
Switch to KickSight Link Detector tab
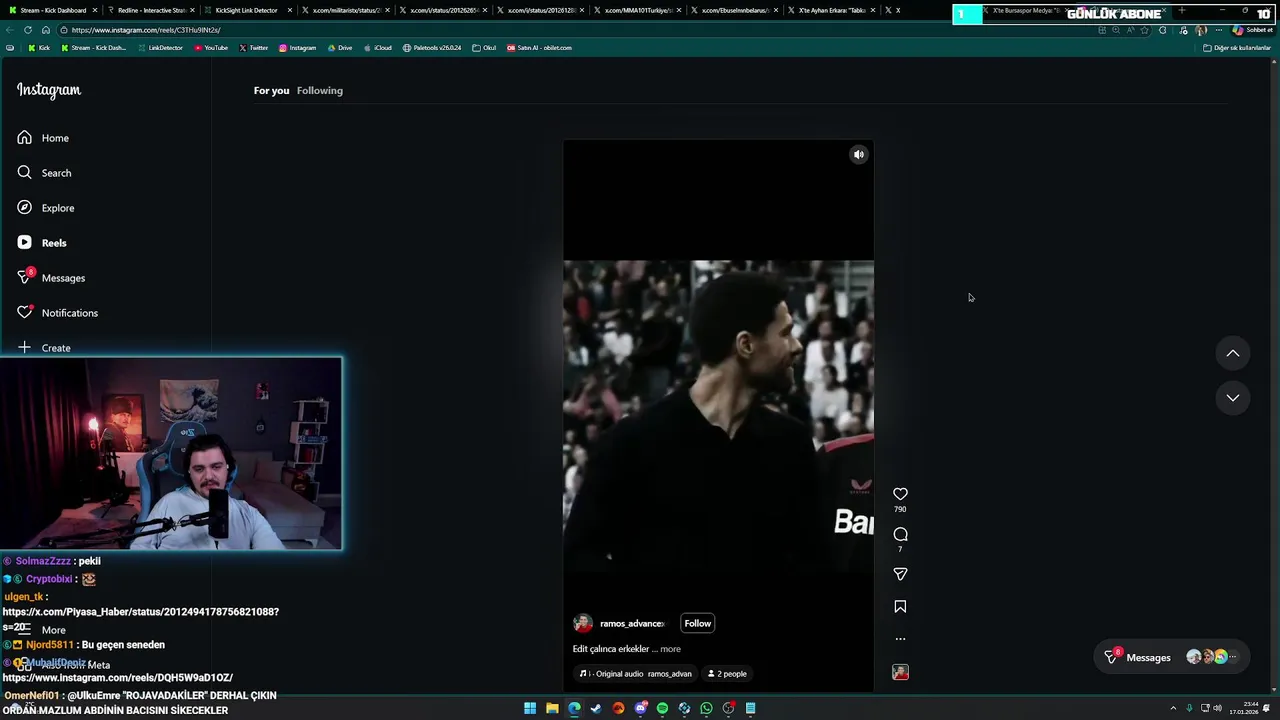click(x=247, y=10)
